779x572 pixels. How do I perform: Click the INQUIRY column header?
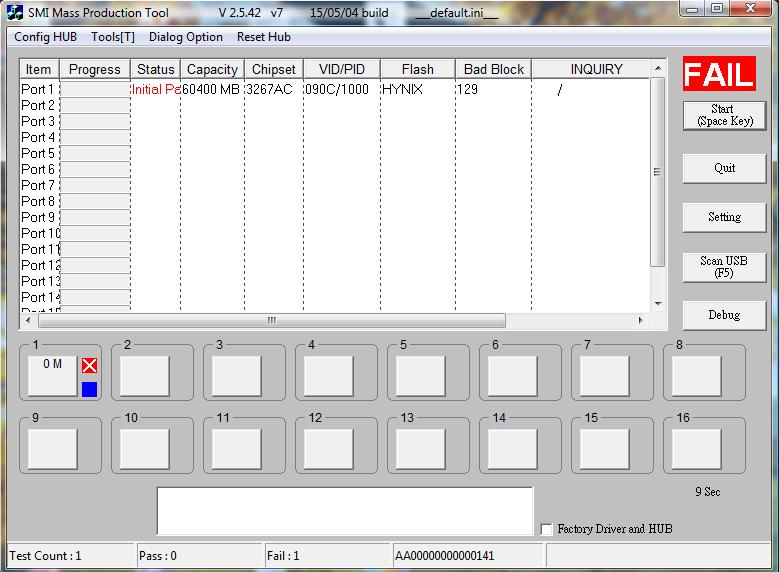coord(591,69)
